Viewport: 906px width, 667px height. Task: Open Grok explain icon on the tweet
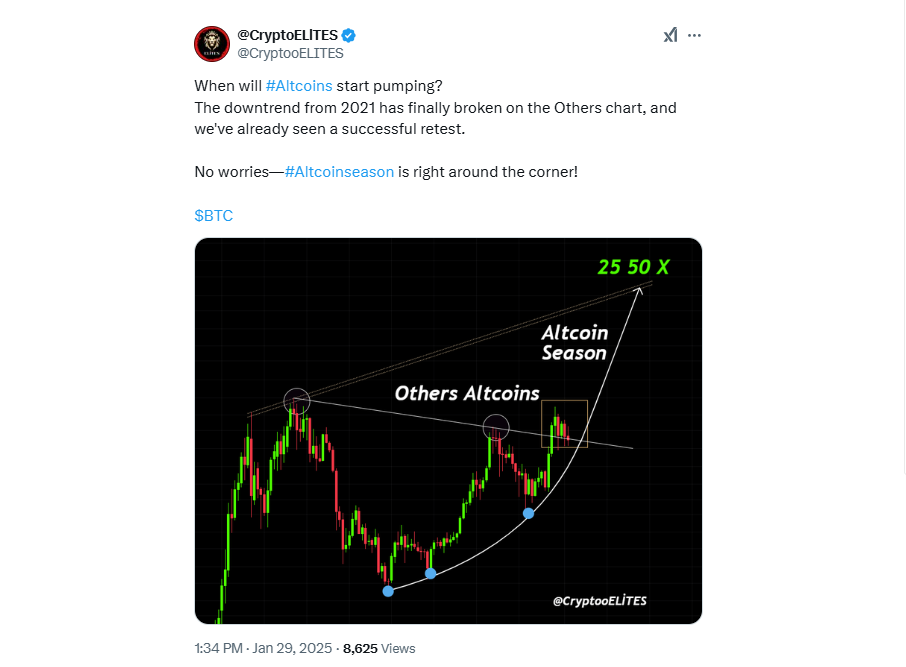pos(670,35)
